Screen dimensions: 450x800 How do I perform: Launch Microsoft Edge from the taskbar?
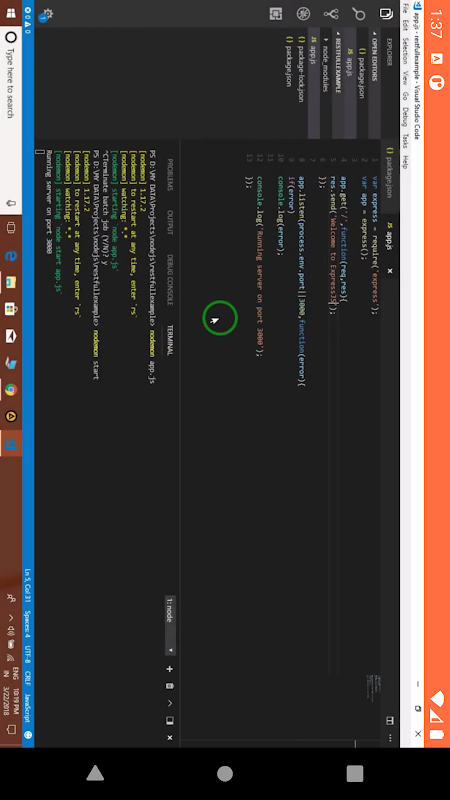click(x=11, y=256)
